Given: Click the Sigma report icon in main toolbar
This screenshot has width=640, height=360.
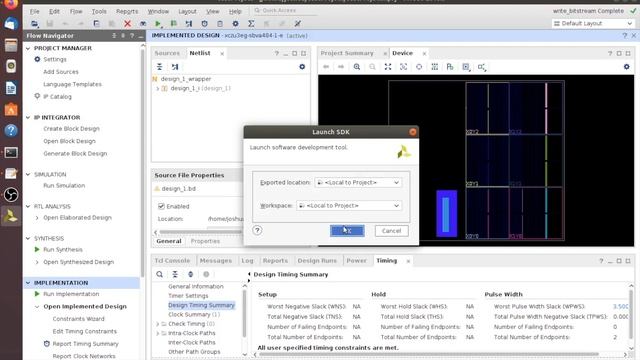Looking at the screenshot, I should coord(251,24).
